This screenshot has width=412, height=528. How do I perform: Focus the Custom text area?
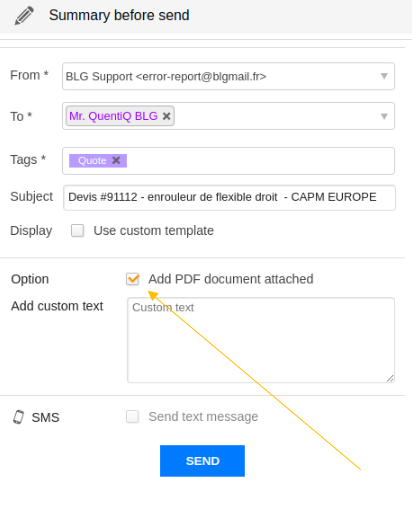pyautogui.click(x=261, y=340)
